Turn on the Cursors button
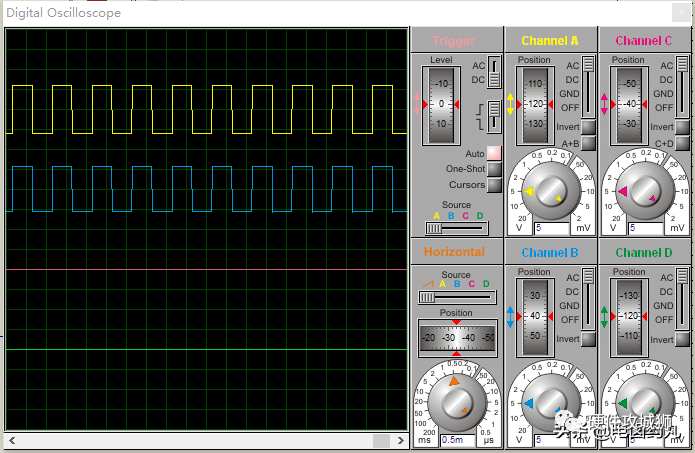 pyautogui.click(x=494, y=185)
